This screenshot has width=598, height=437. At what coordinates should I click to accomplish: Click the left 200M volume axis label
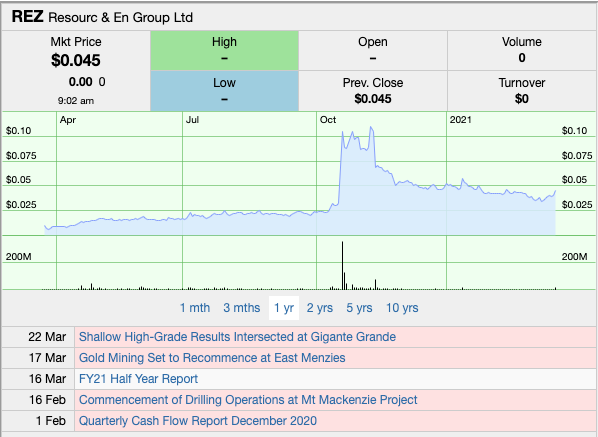[18, 257]
